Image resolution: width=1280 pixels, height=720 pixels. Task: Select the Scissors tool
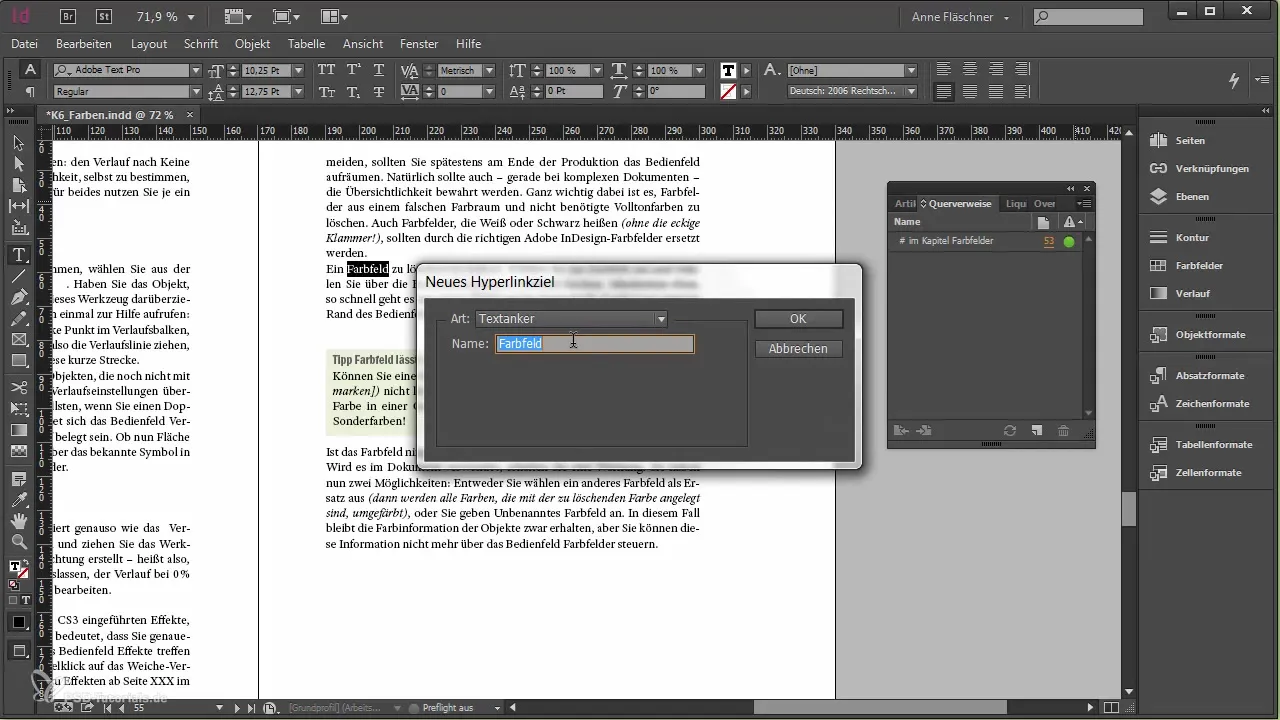coord(18,387)
